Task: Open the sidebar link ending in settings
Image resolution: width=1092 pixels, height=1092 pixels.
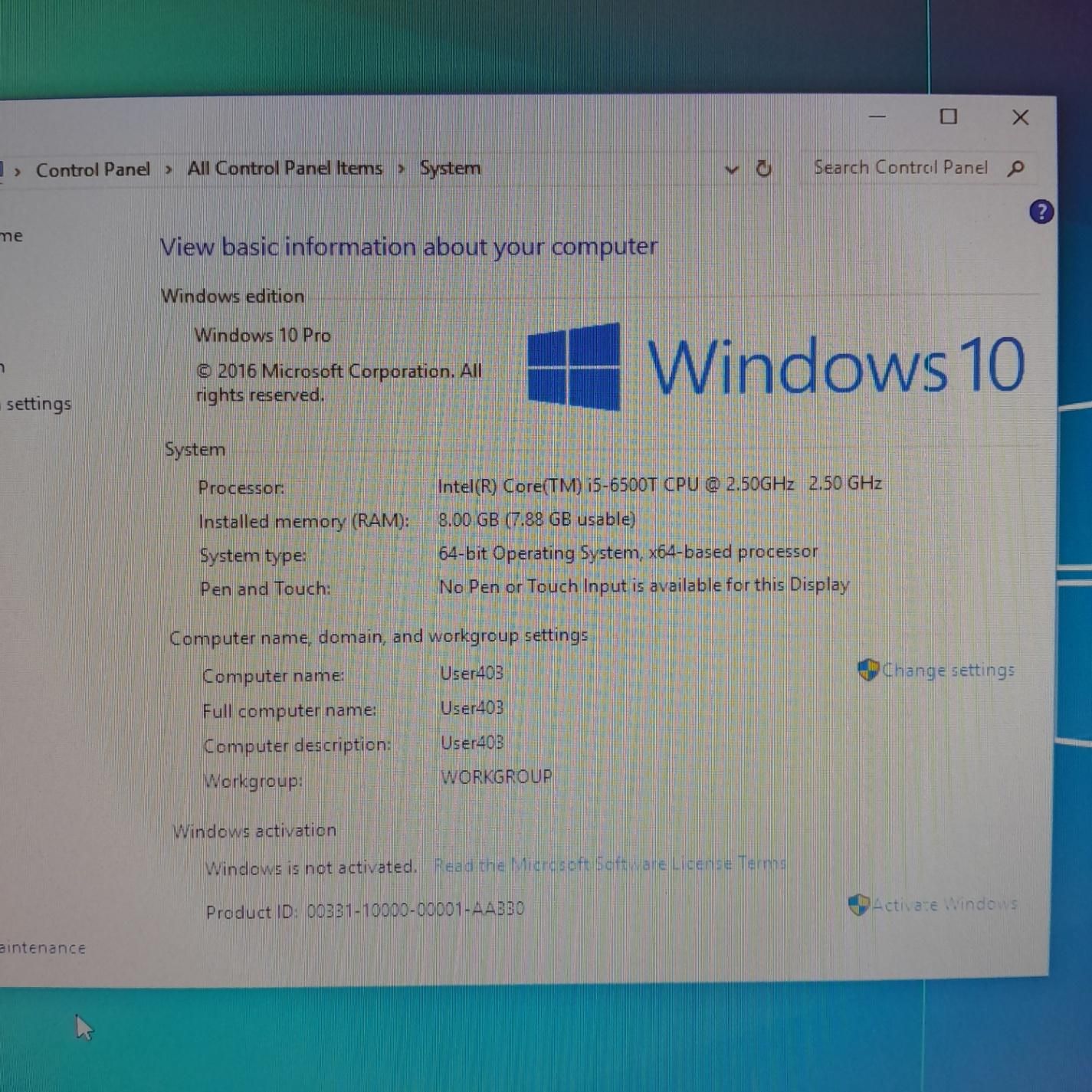Action: click(x=36, y=403)
